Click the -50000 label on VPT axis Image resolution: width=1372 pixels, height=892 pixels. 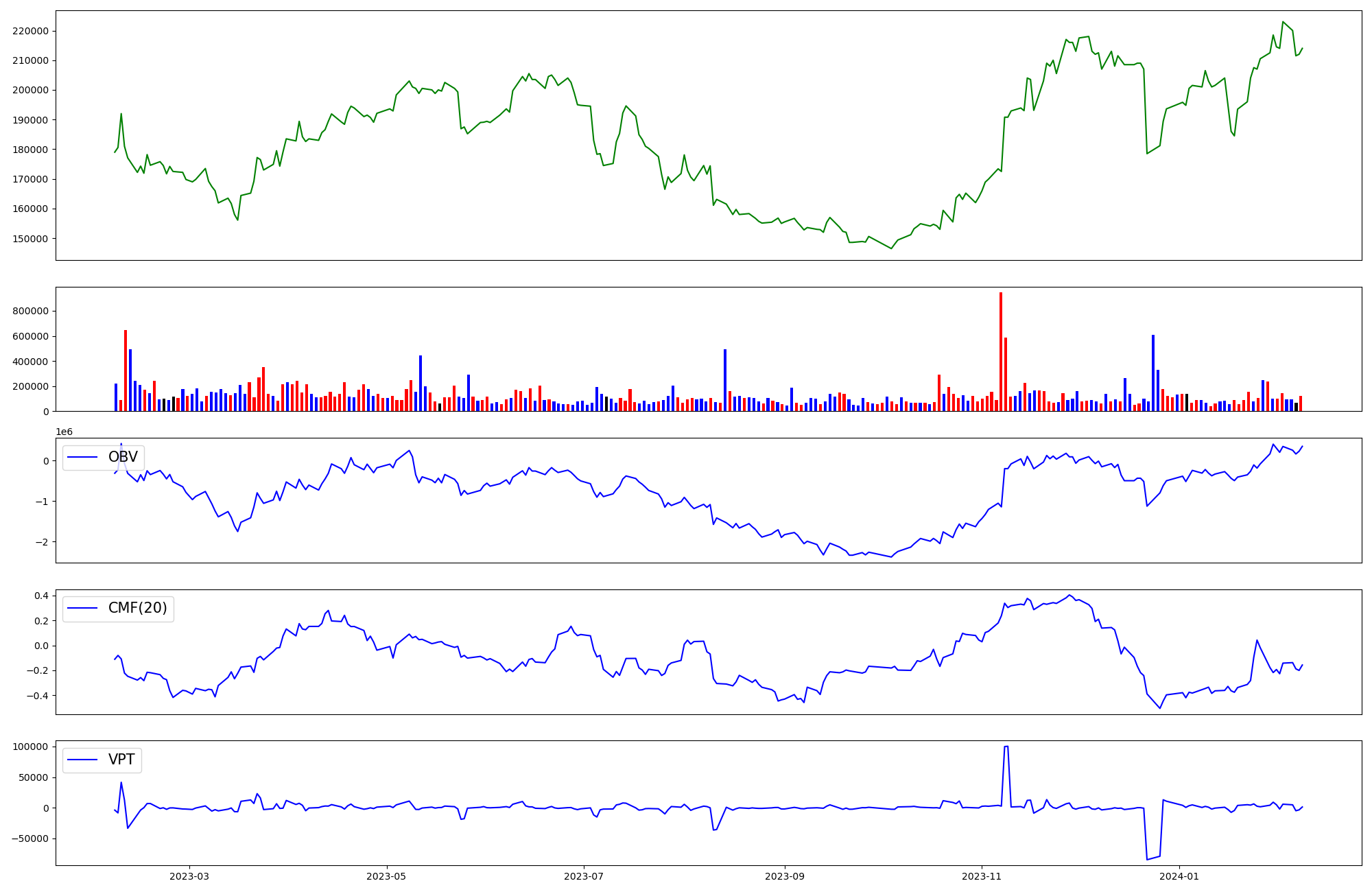tap(30, 838)
